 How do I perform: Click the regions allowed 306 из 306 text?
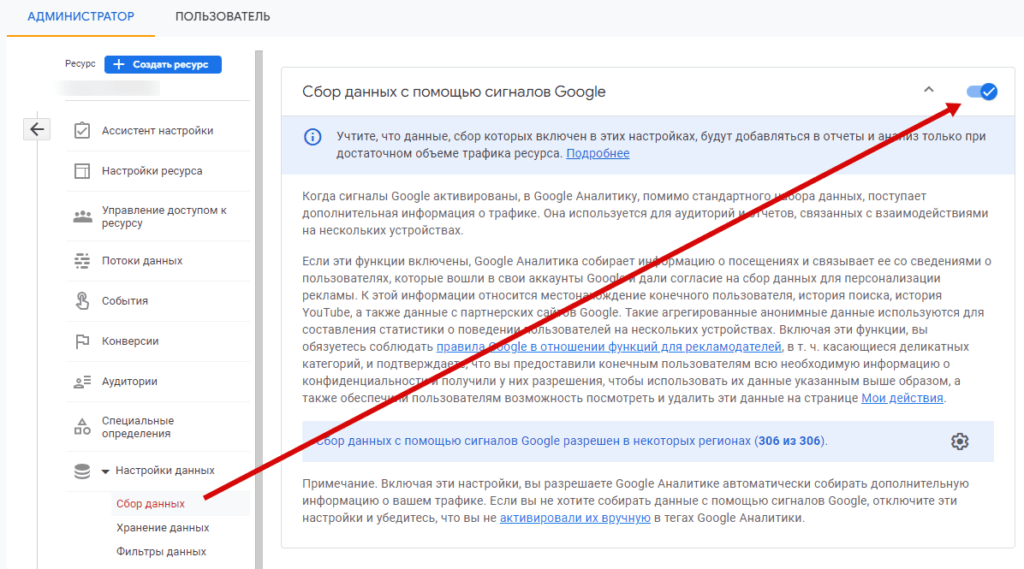tap(571, 441)
